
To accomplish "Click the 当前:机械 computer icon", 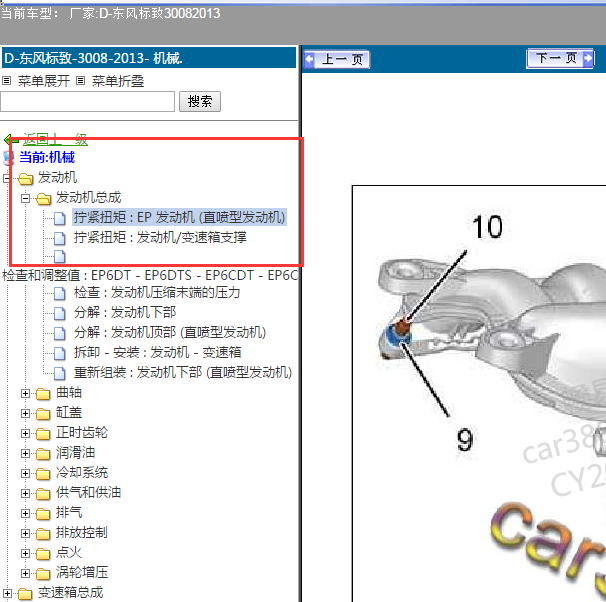I will pyautogui.click(x=9, y=158).
